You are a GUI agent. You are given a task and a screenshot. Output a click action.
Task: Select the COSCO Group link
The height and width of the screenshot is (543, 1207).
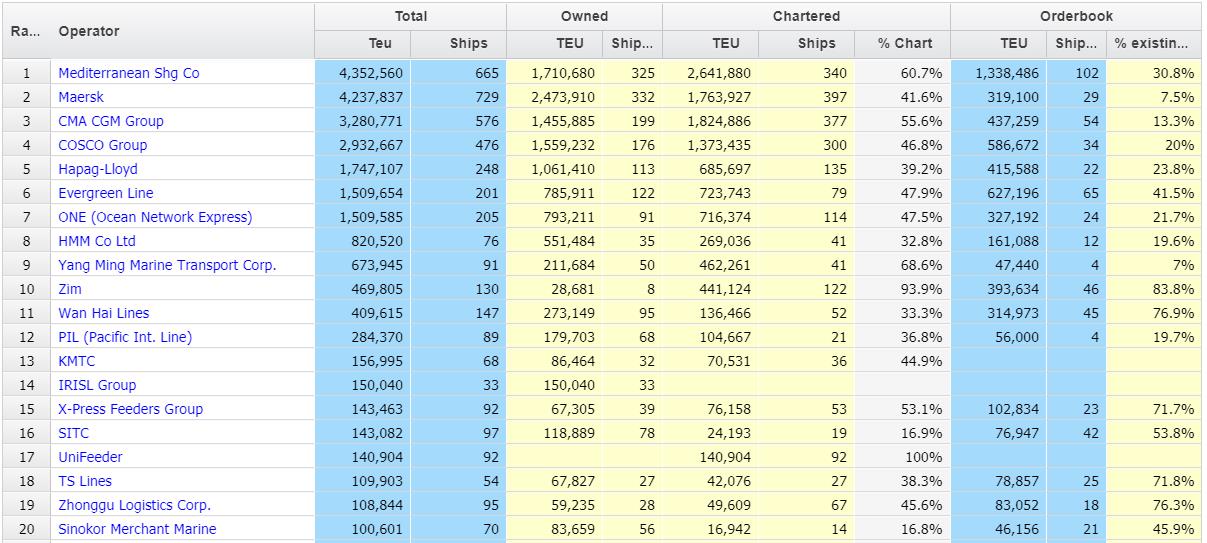point(102,145)
